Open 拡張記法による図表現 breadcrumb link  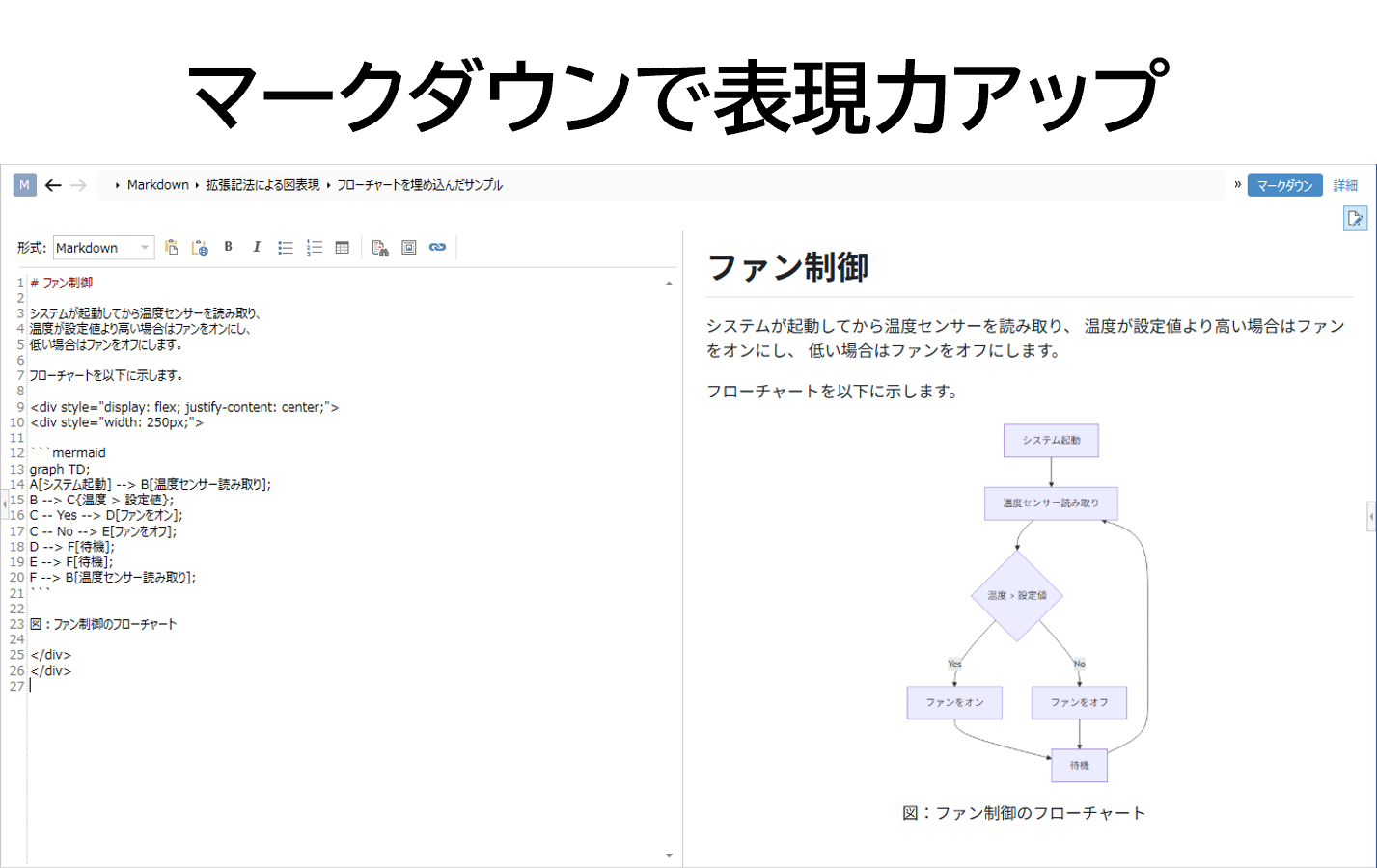(x=262, y=185)
